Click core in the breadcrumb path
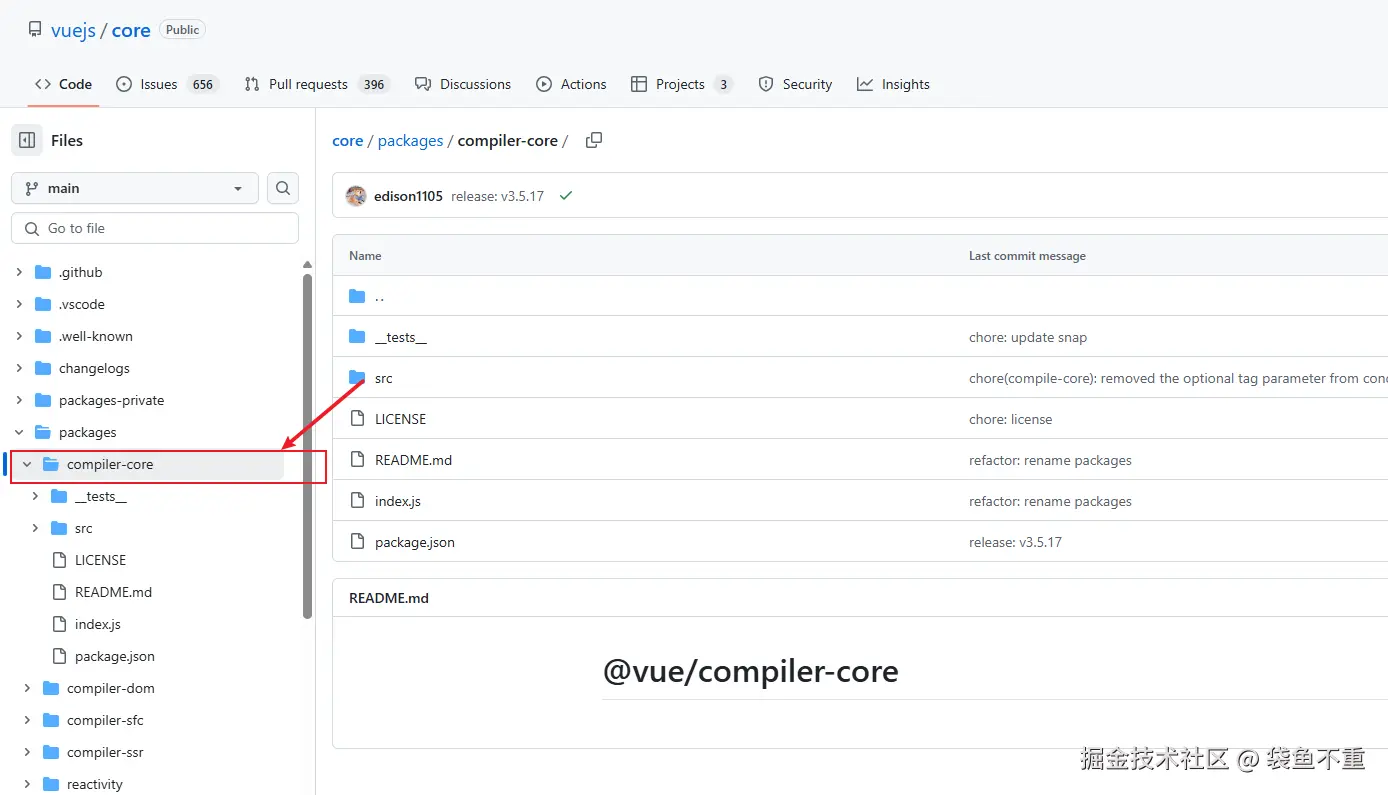The width and height of the screenshot is (1388, 795). [x=347, y=141]
